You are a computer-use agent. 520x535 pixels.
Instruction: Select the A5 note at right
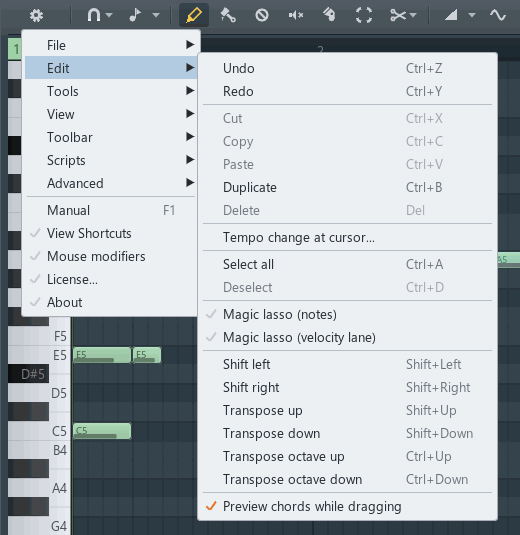pos(509,260)
